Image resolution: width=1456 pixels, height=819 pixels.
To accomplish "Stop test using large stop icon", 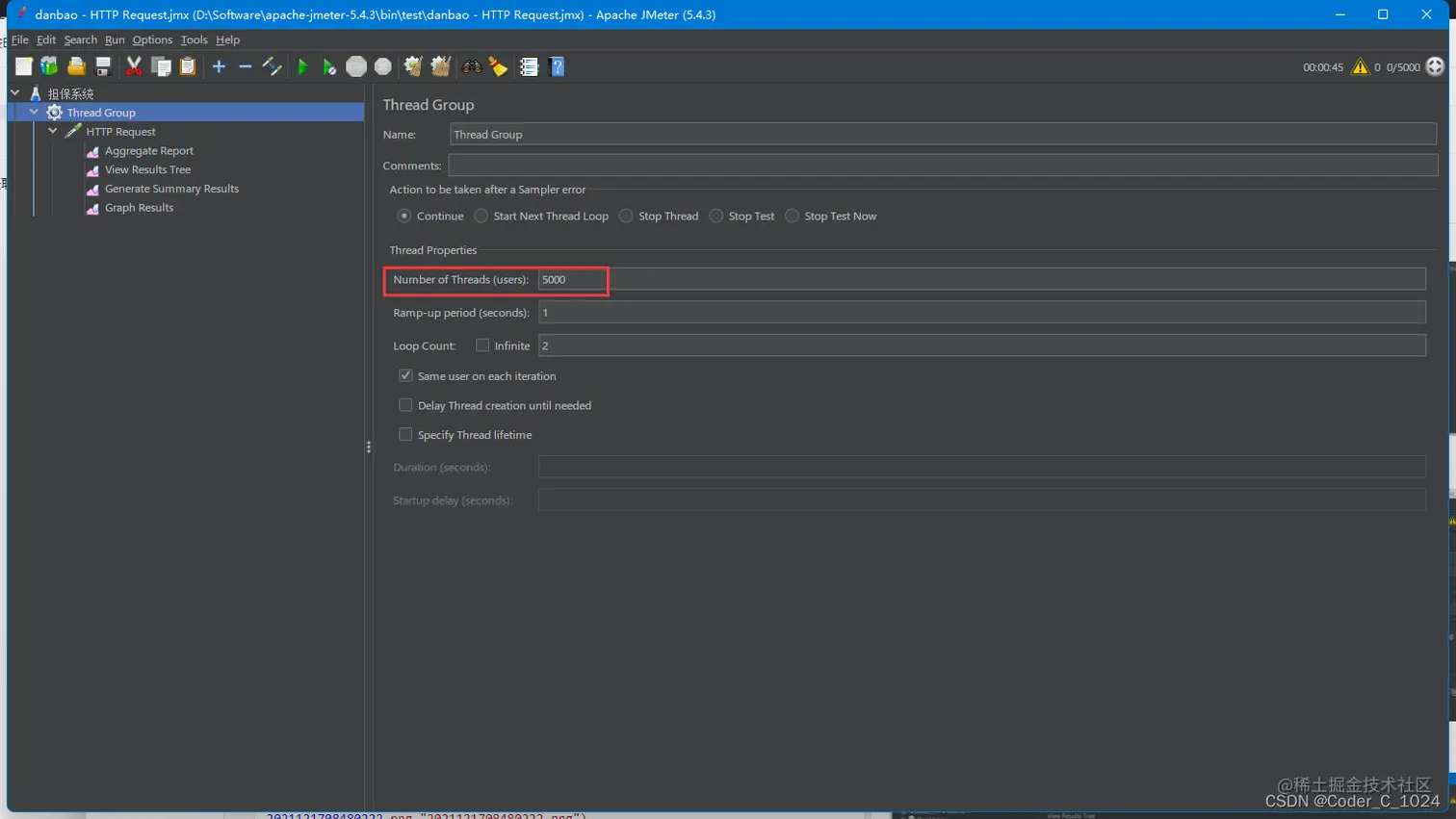I will click(x=356, y=66).
